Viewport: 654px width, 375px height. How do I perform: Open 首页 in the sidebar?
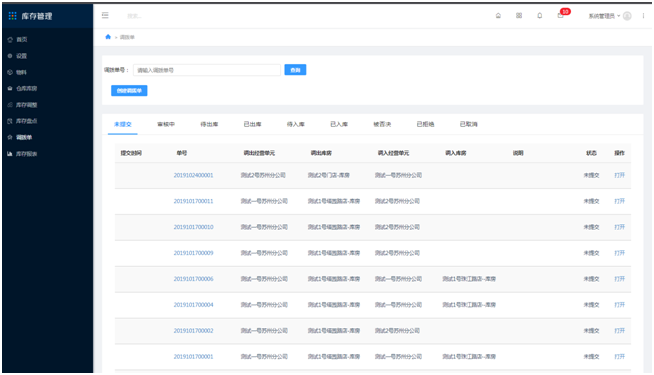click(x=22, y=40)
